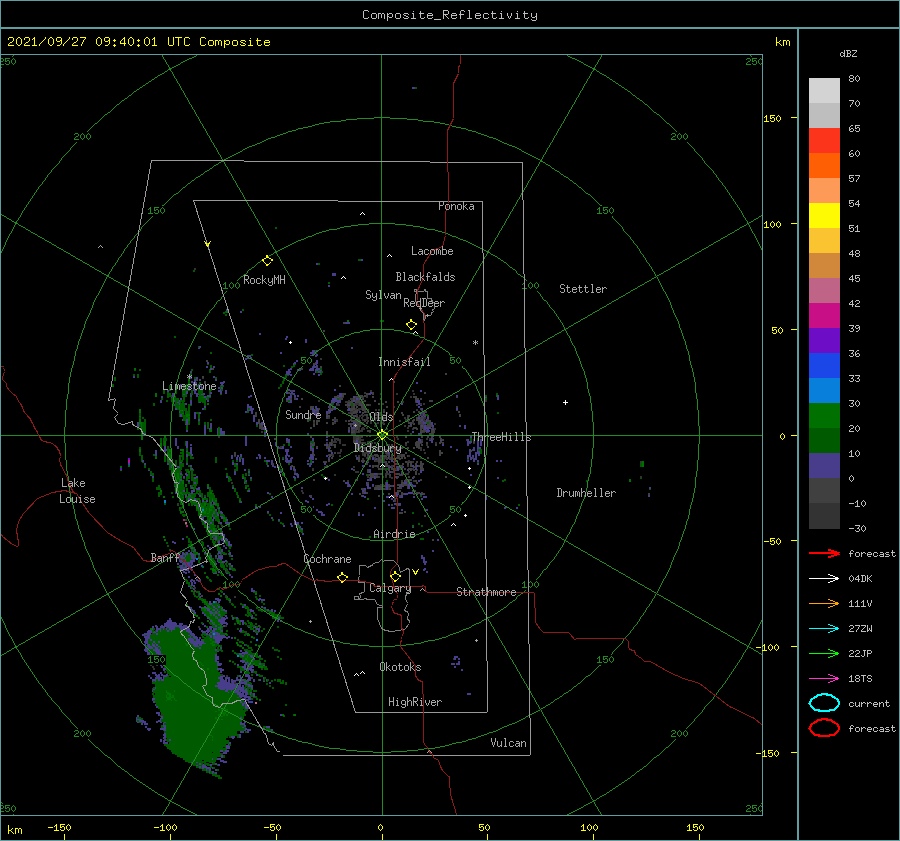Screen dimensions: 900x841
Task: Click the dBZ legend heading
Action: [x=848, y=53]
